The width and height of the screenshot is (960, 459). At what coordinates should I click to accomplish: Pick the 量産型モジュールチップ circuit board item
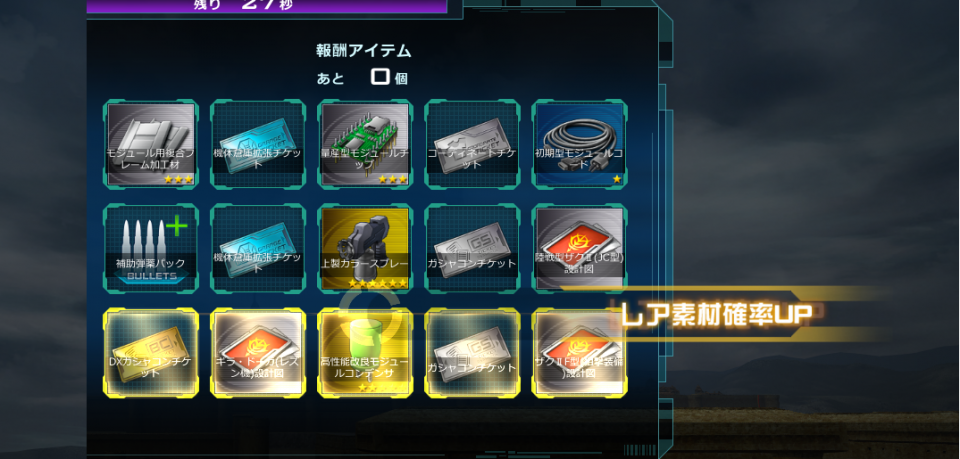click(x=365, y=144)
